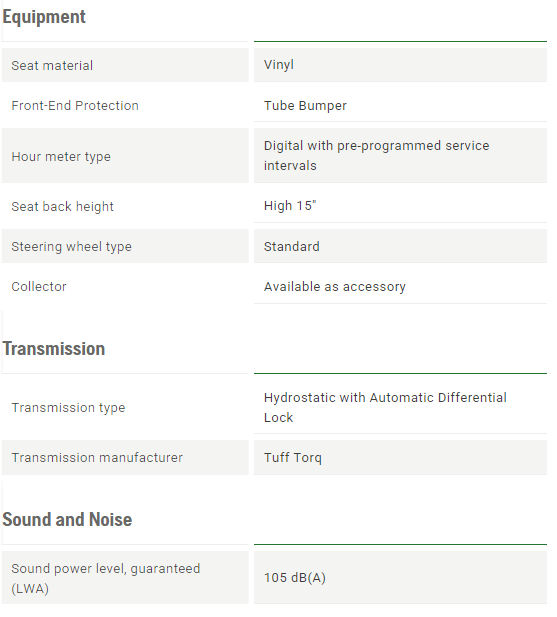Click the High 15" value
This screenshot has width=557, height=617.
290,205
